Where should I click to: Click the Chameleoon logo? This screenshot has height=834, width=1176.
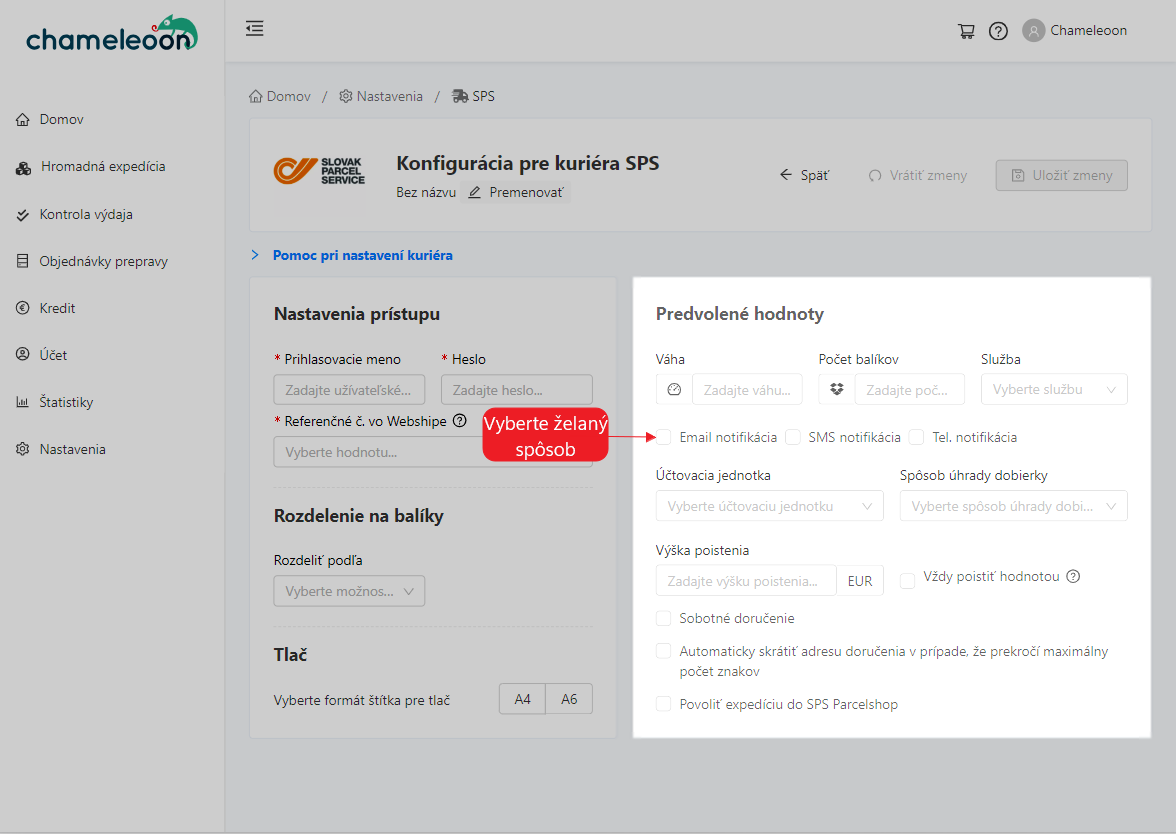point(112,35)
